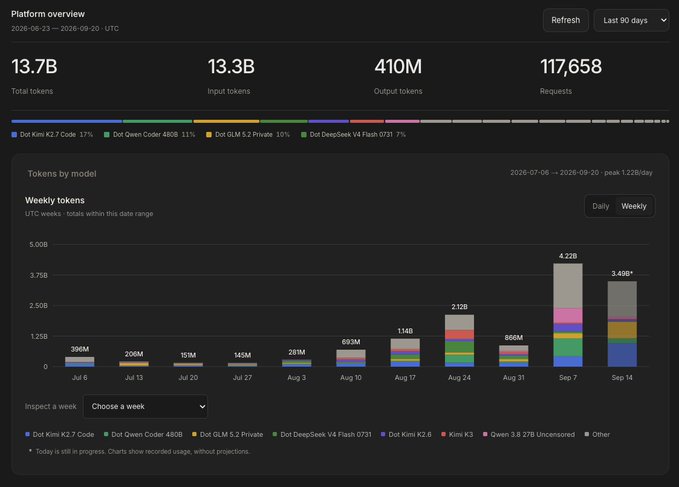679x487 pixels.
Task: Click Qwen 3.8 27B Uncensored pink legend swatch
Action: click(x=485, y=434)
